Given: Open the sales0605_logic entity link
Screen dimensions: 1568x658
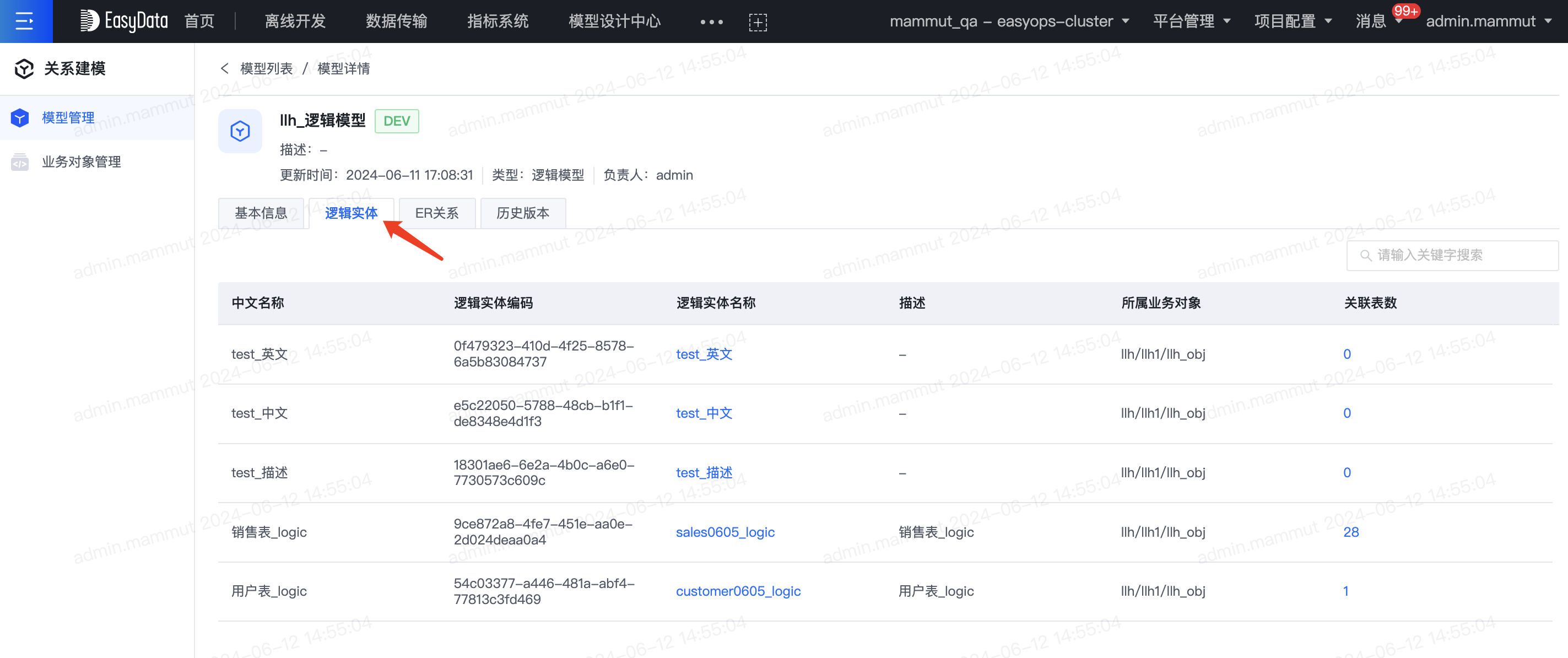Looking at the screenshot, I should tap(725, 531).
